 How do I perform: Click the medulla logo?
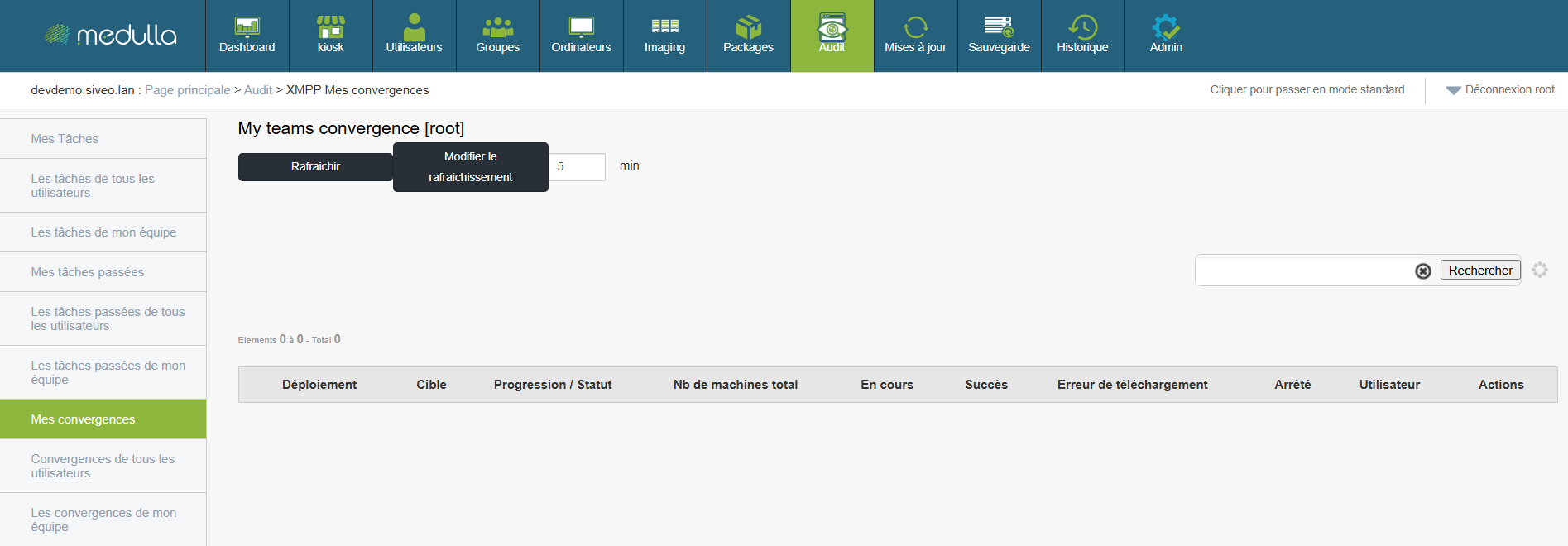(110, 35)
